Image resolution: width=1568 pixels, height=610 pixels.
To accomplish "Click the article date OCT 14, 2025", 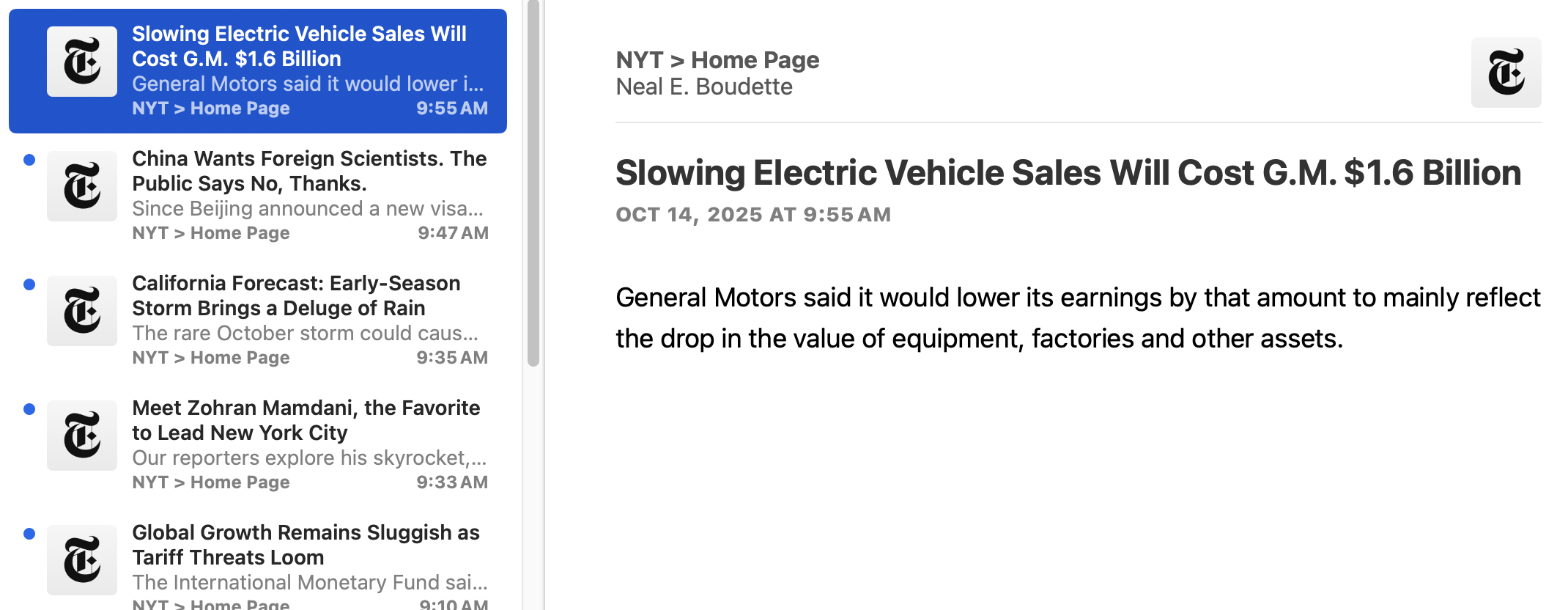I will (752, 215).
